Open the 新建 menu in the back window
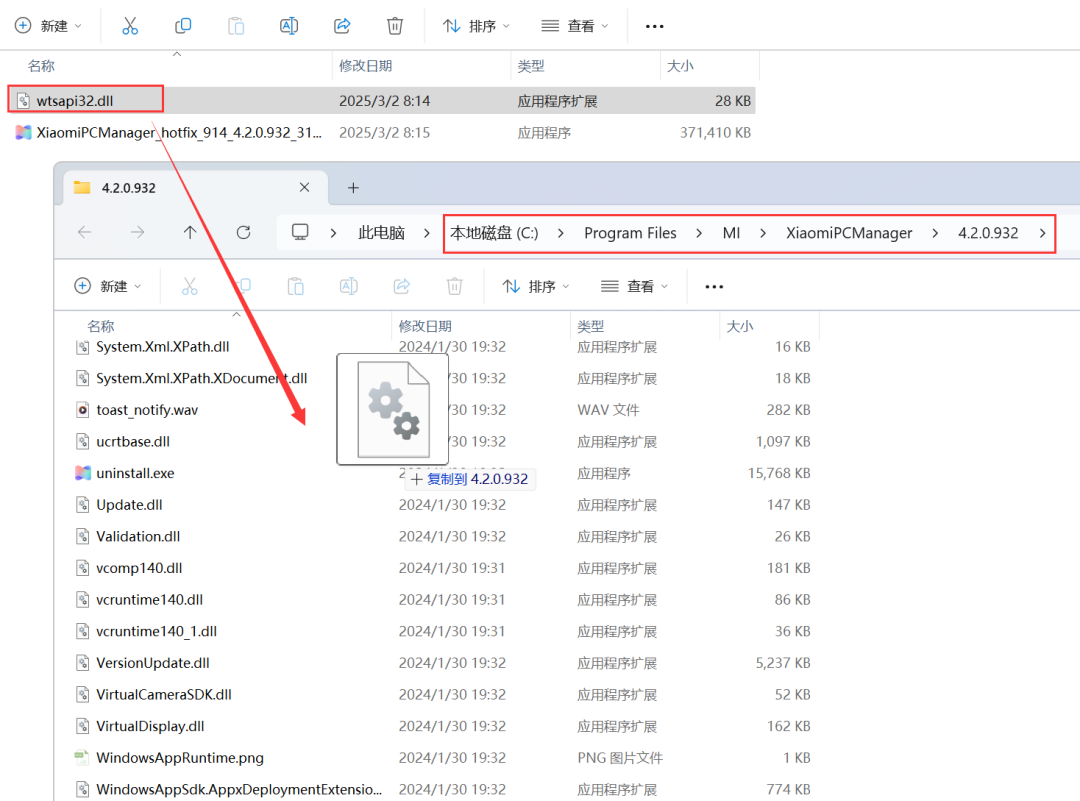 click(x=48, y=26)
